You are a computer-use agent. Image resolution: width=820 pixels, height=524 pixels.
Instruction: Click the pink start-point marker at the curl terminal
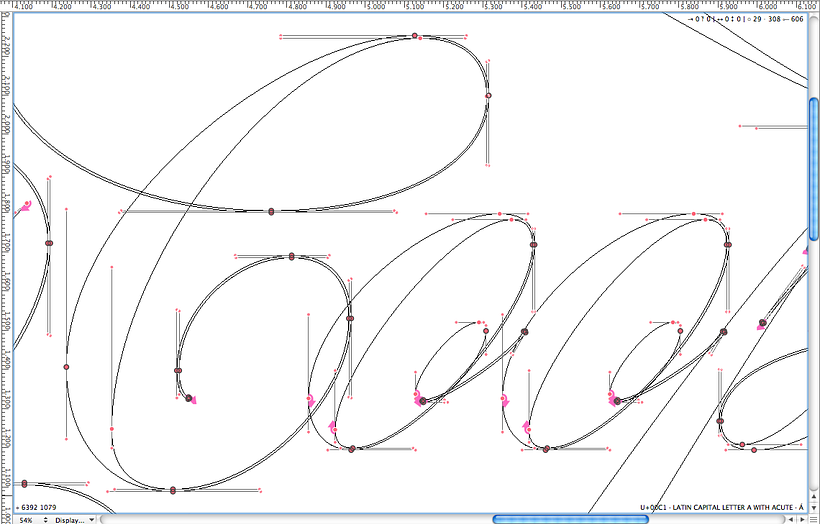(192, 399)
